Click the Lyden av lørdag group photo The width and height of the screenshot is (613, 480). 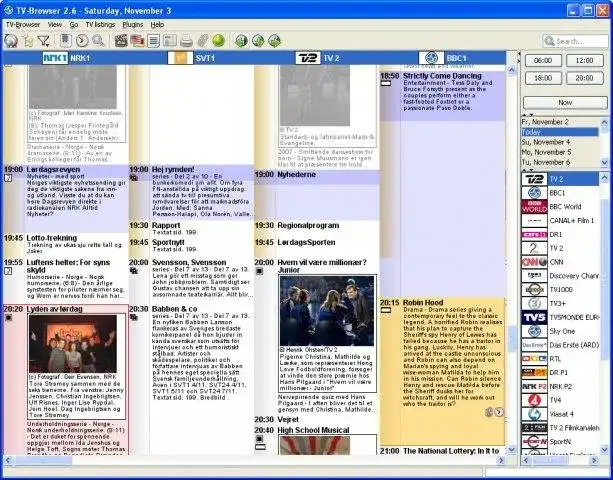click(x=73, y=344)
